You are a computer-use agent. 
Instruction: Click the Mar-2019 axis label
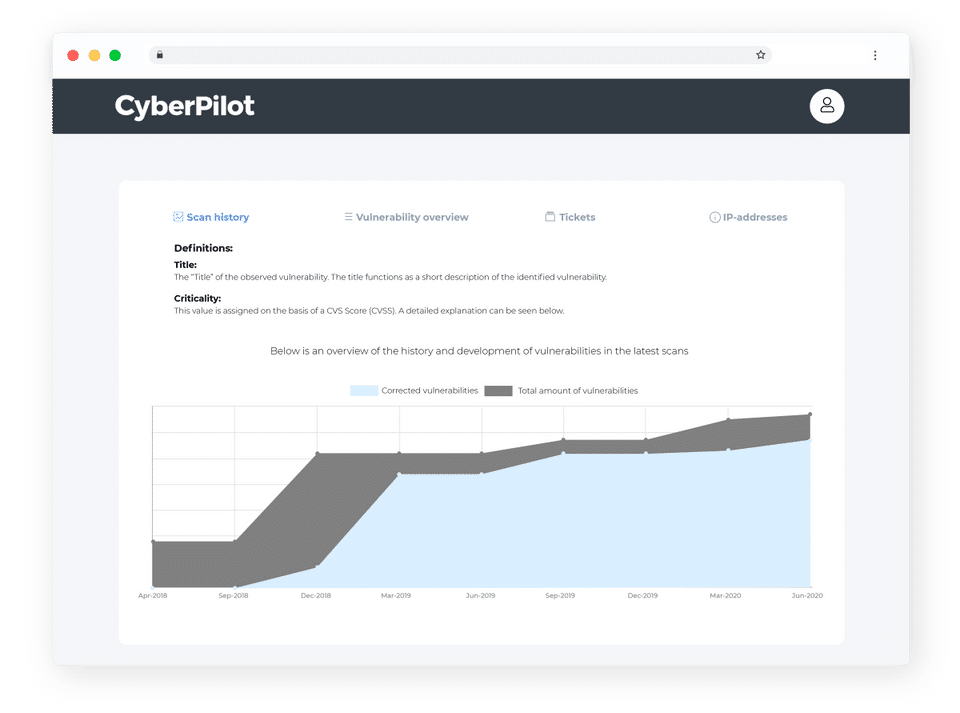tap(396, 595)
